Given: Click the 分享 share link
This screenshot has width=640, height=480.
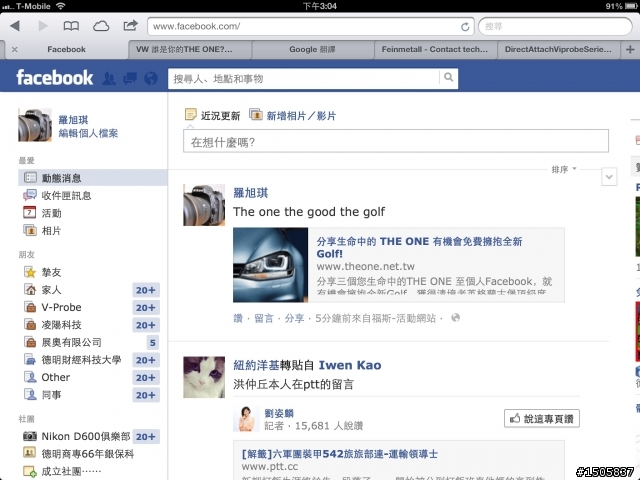Looking at the screenshot, I should 294,318.
